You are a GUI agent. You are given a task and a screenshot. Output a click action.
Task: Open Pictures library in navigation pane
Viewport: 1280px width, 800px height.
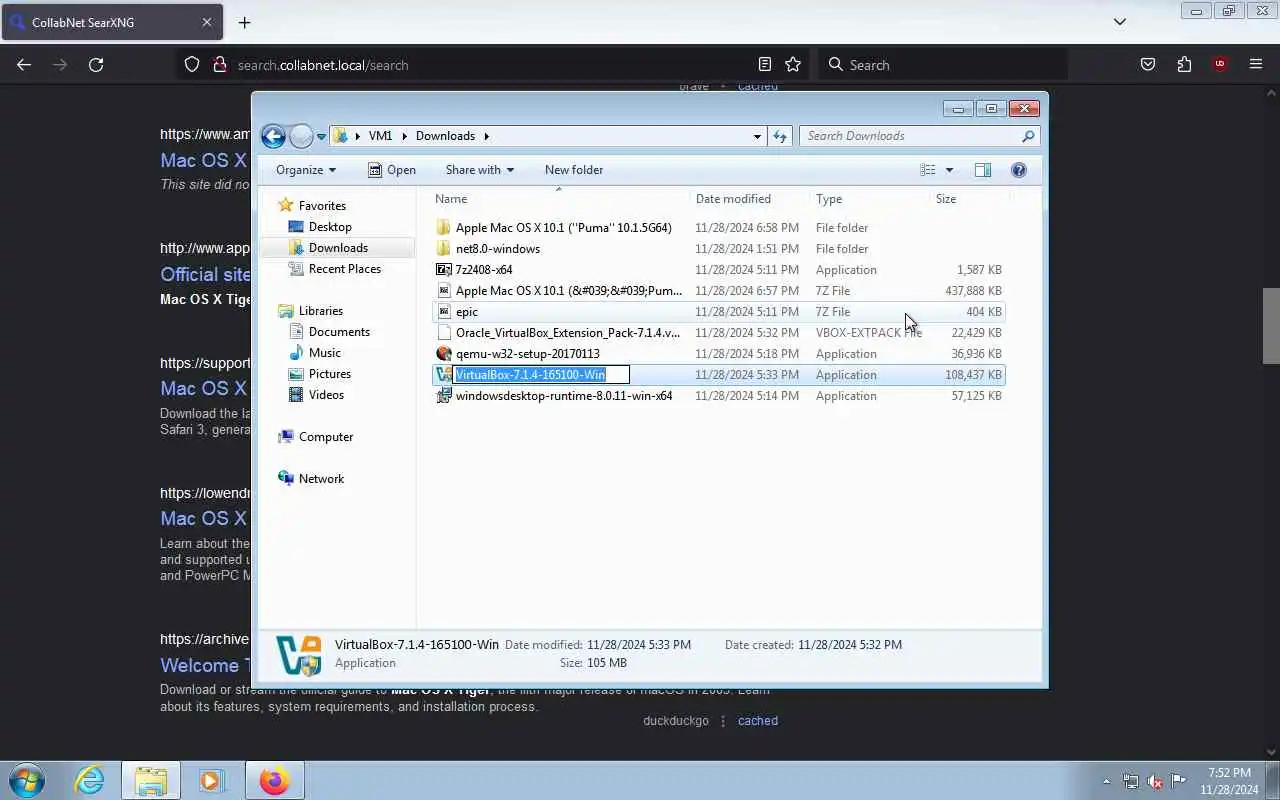tap(329, 374)
